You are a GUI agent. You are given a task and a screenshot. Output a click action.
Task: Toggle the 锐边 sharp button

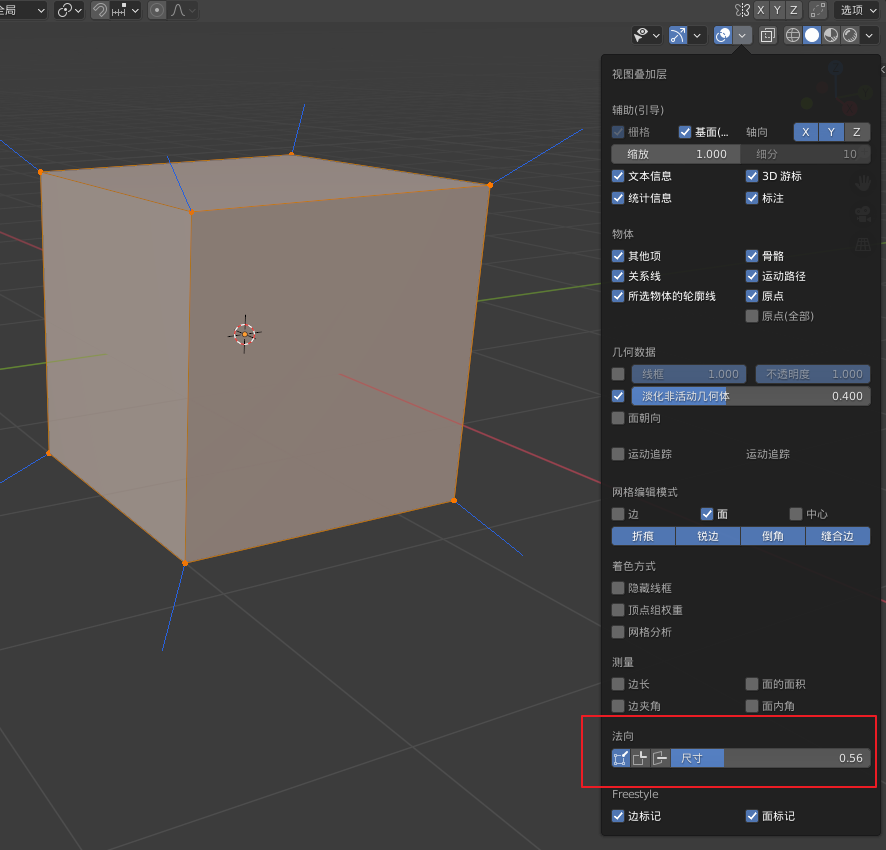[x=708, y=536]
